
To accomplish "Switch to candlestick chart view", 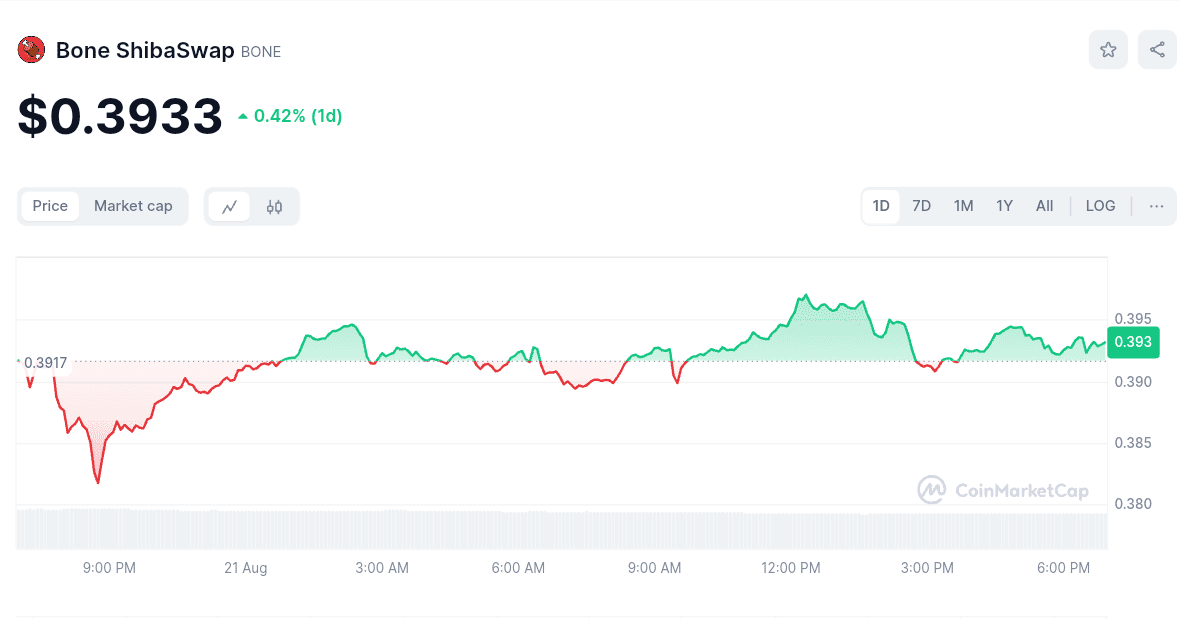I will click(274, 207).
